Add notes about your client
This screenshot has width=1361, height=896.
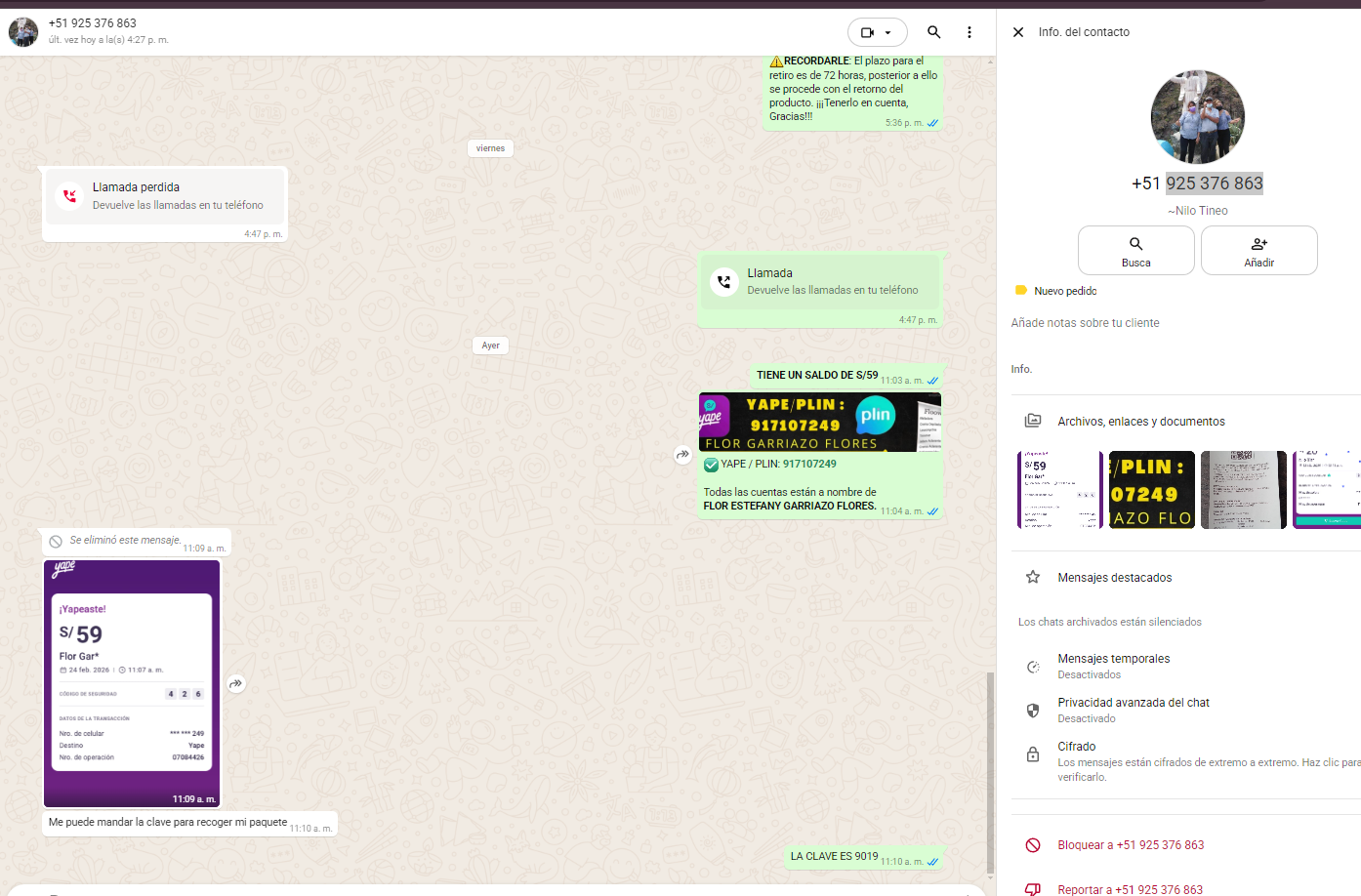point(1085,323)
